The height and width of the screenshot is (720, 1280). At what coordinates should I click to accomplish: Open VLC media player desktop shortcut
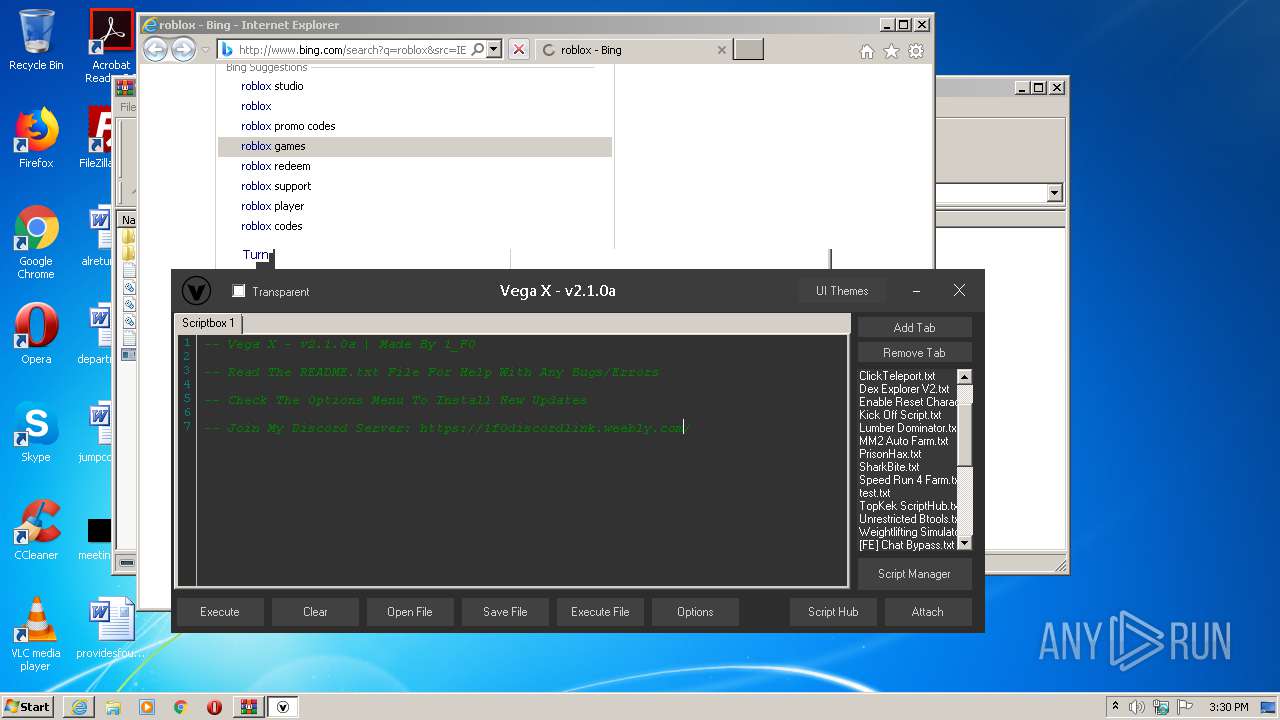[x=36, y=634]
